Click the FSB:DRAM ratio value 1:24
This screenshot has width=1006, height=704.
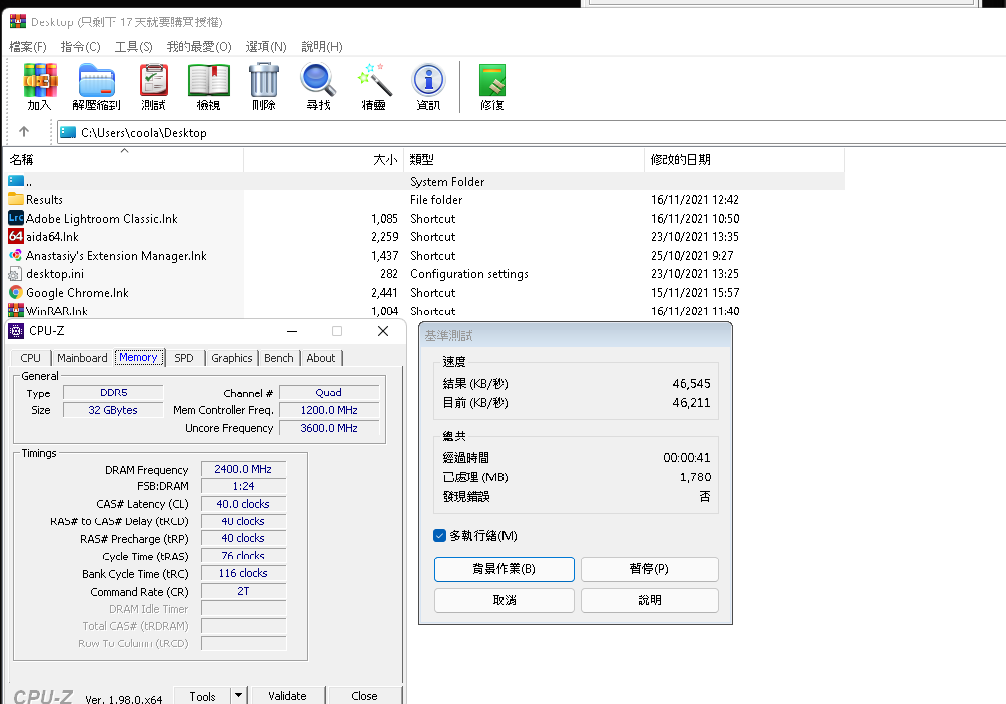[243, 486]
